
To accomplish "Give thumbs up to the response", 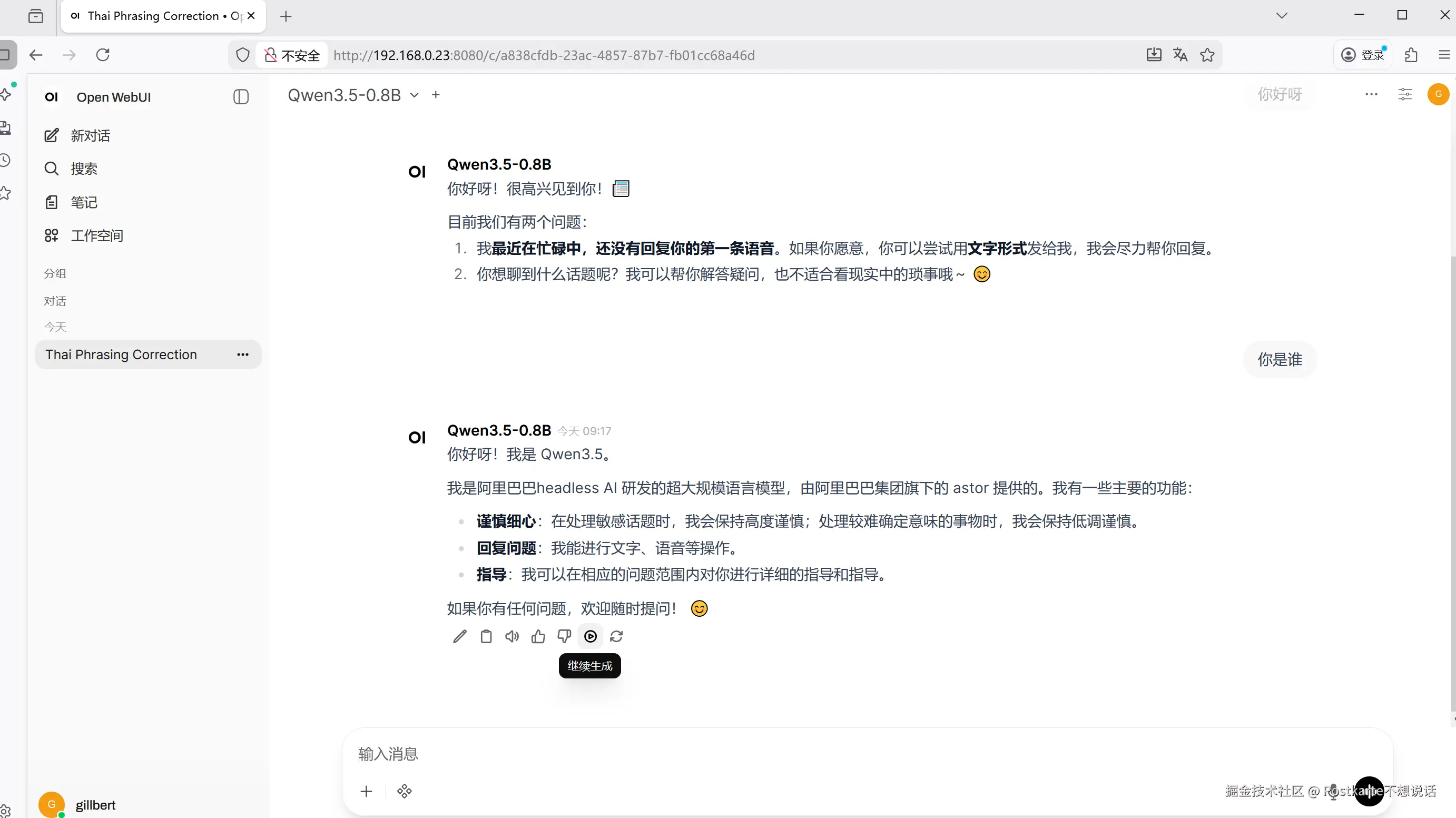I will (538, 636).
